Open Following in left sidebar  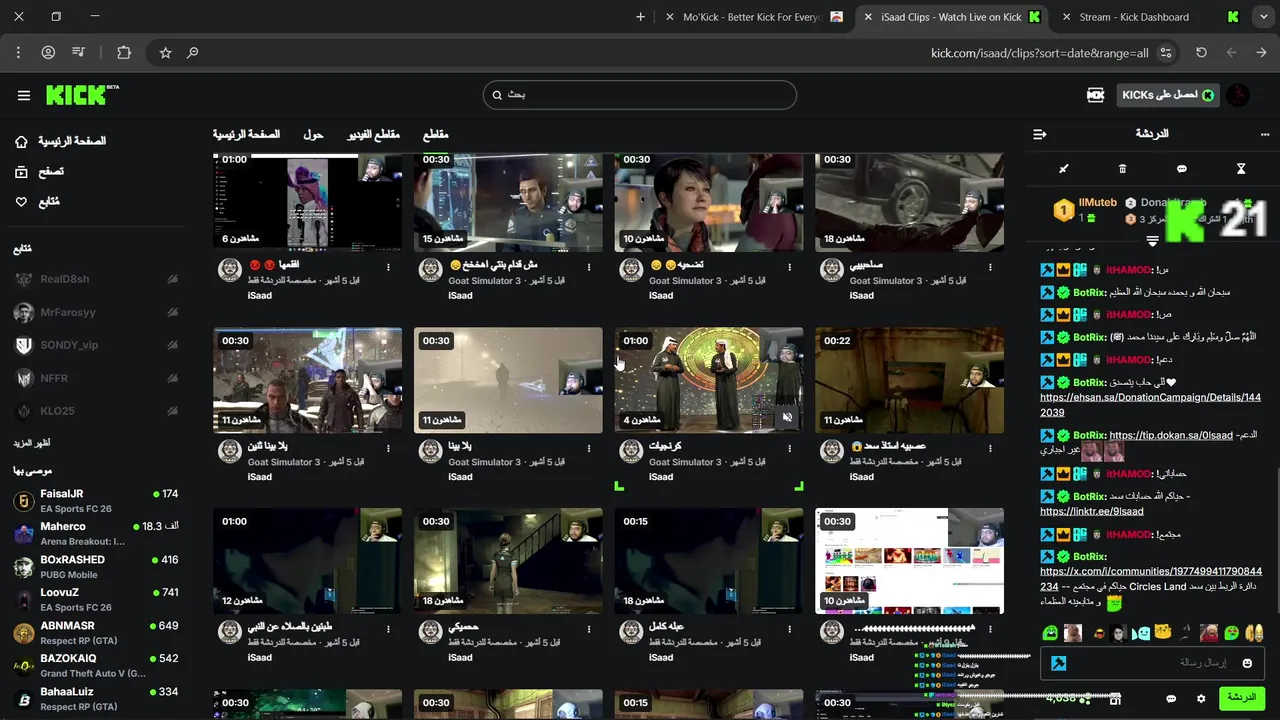pyautogui.click(x=36, y=202)
